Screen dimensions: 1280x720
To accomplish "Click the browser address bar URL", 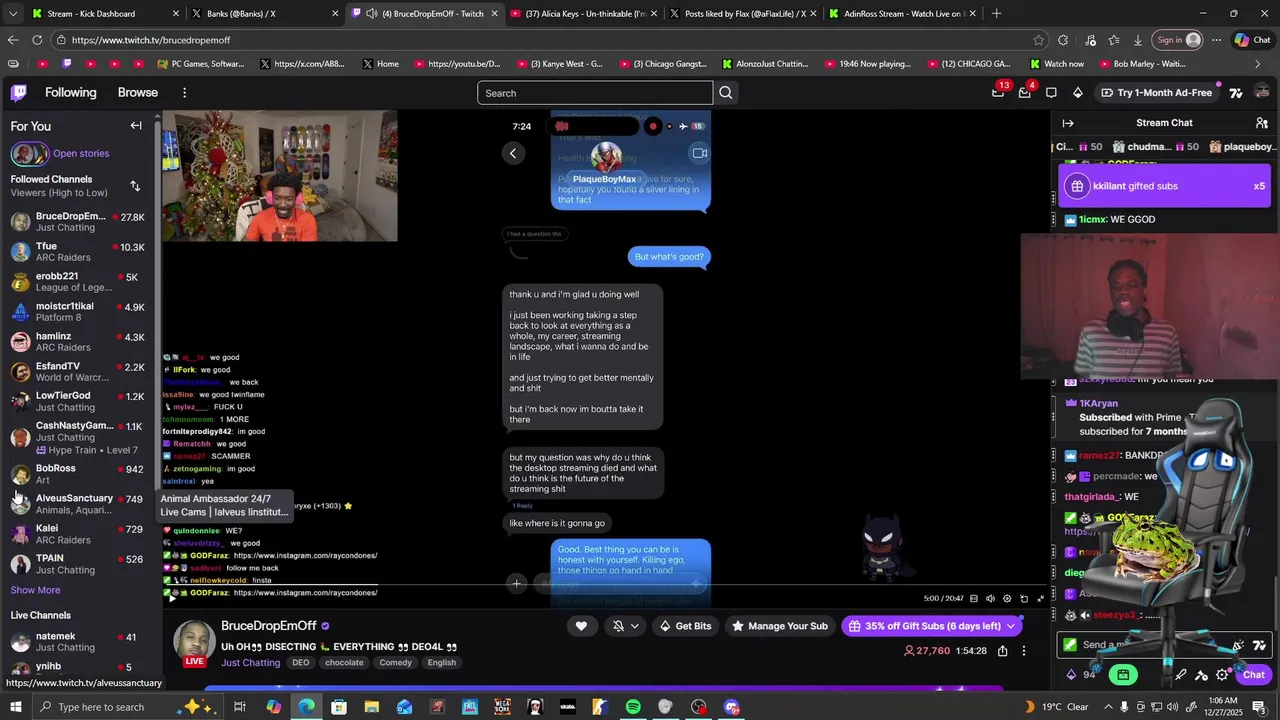I will tap(151, 40).
